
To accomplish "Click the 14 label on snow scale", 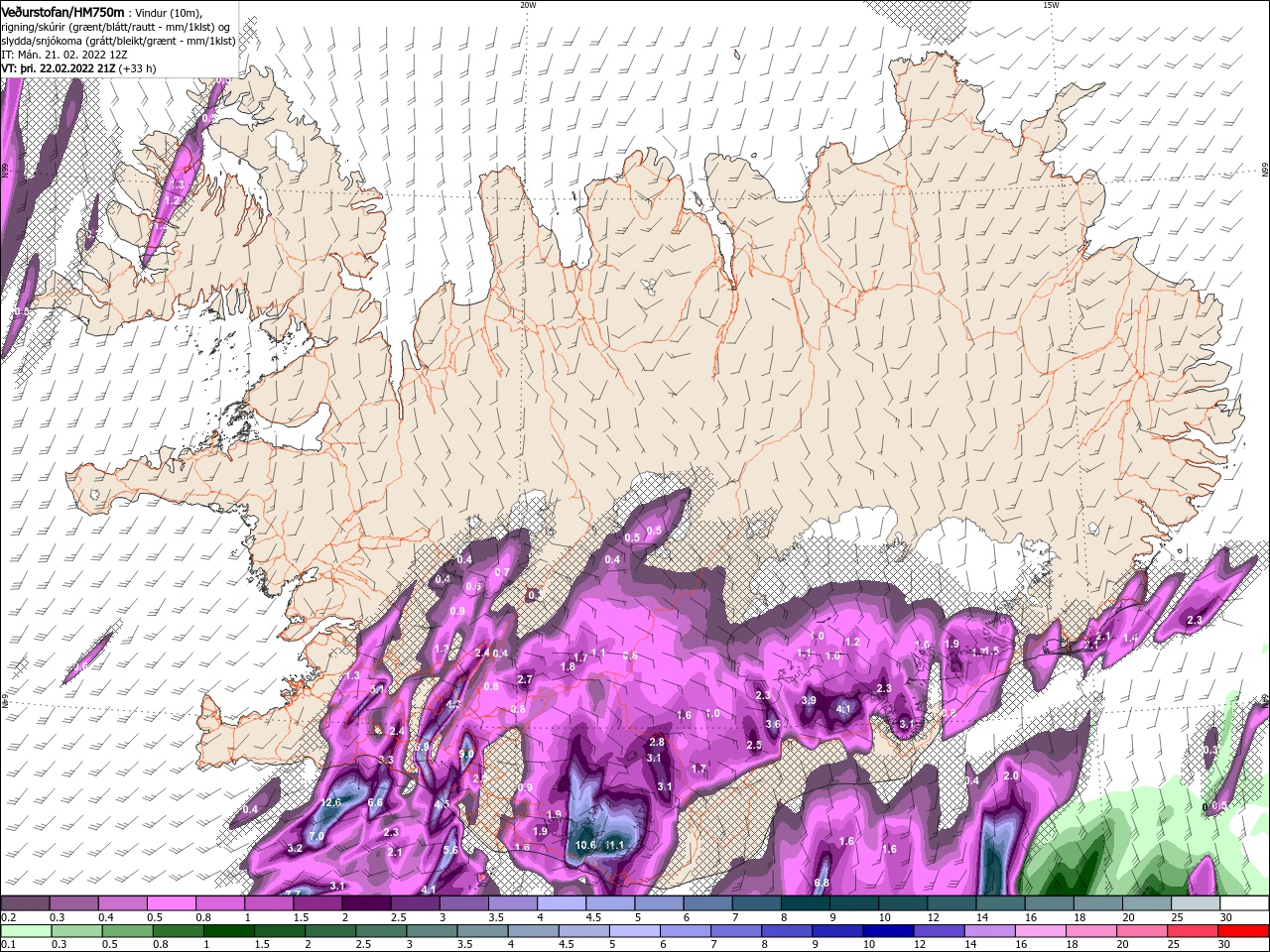I will [981, 917].
